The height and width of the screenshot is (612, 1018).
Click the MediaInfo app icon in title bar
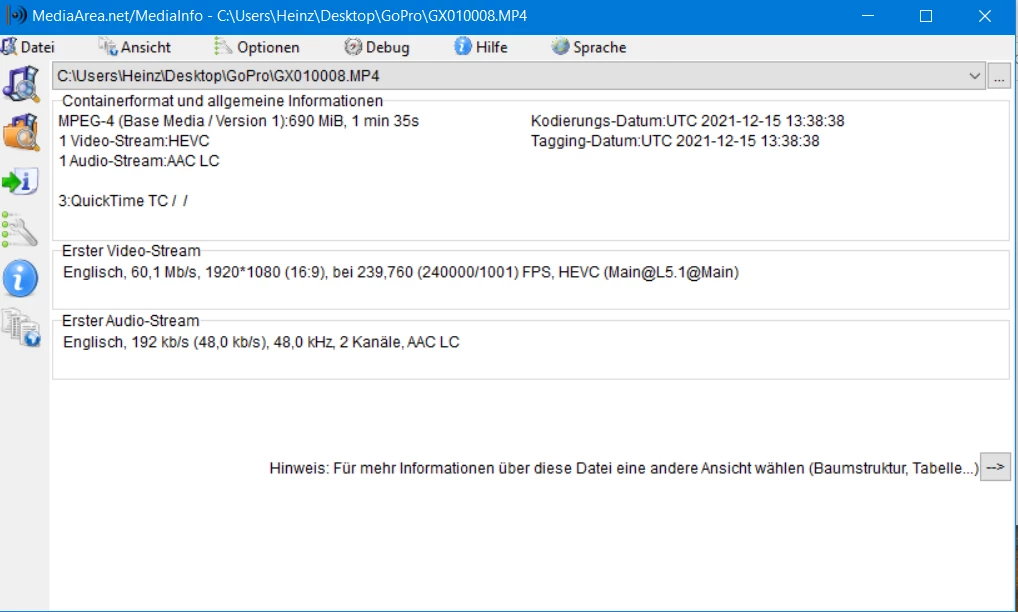16,16
